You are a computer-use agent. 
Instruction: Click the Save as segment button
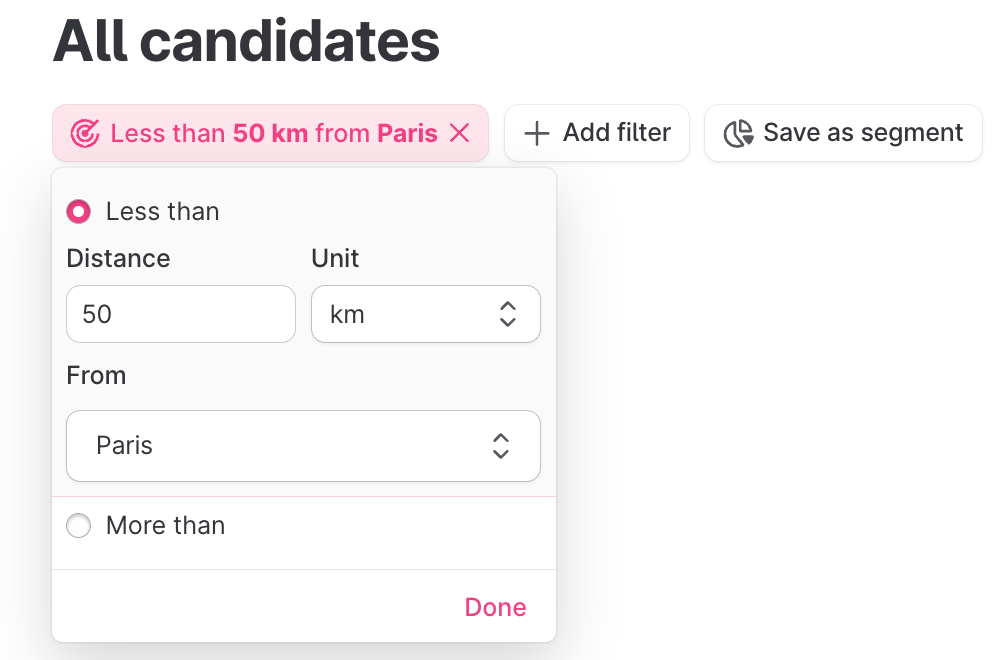(x=843, y=133)
